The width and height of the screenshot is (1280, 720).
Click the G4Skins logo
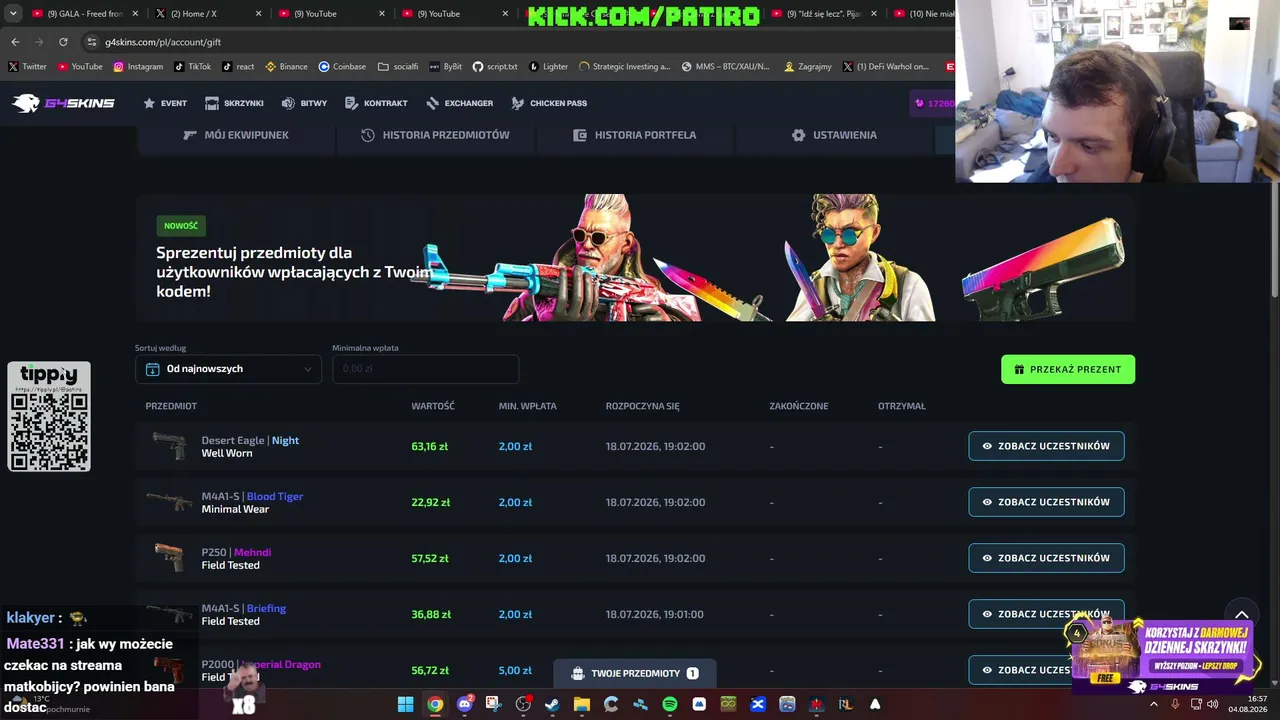[x=63, y=103]
